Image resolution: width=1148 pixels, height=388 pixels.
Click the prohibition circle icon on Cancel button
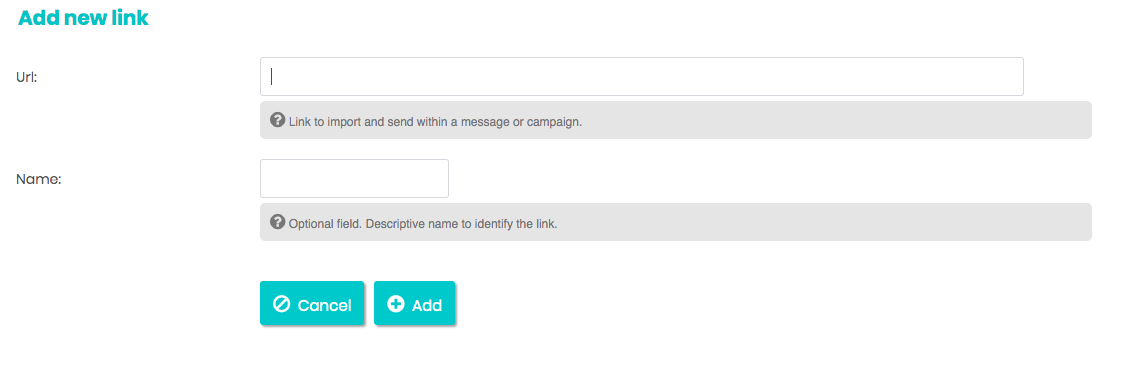[x=281, y=304]
